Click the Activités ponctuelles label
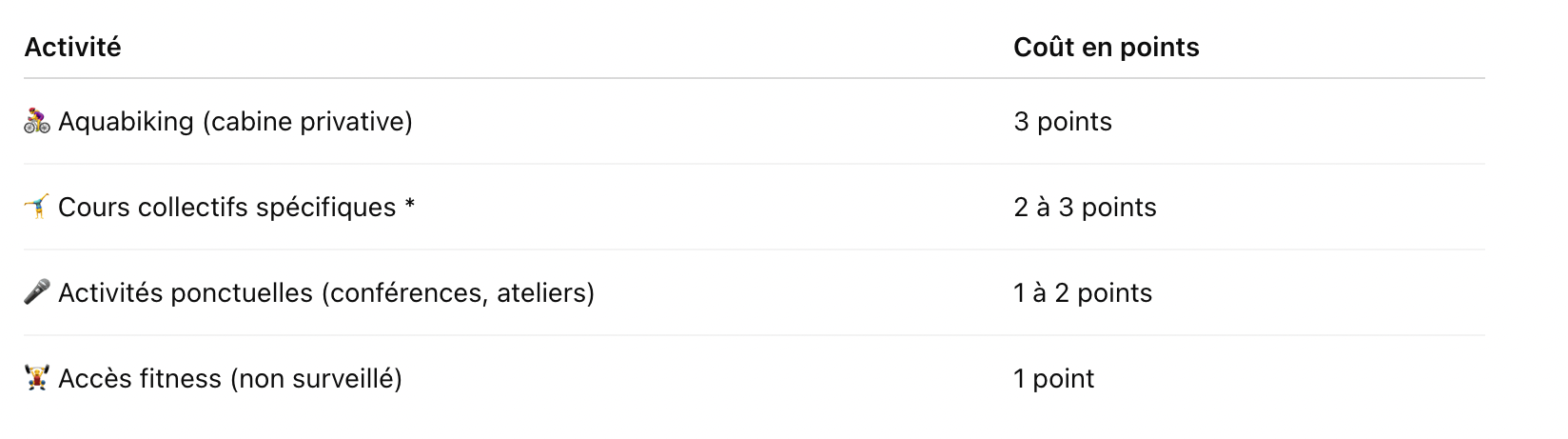 pyautogui.click(x=186, y=293)
